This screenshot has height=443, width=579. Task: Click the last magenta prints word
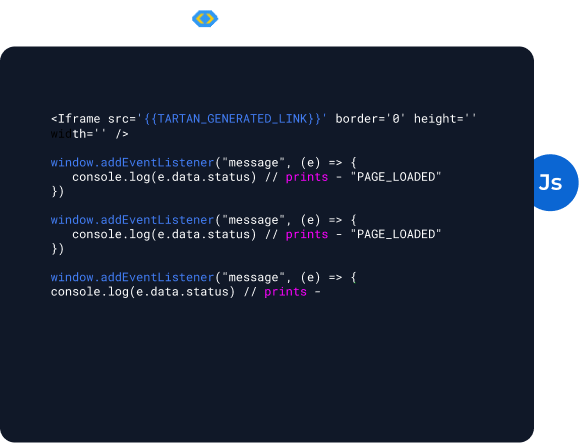285,292
